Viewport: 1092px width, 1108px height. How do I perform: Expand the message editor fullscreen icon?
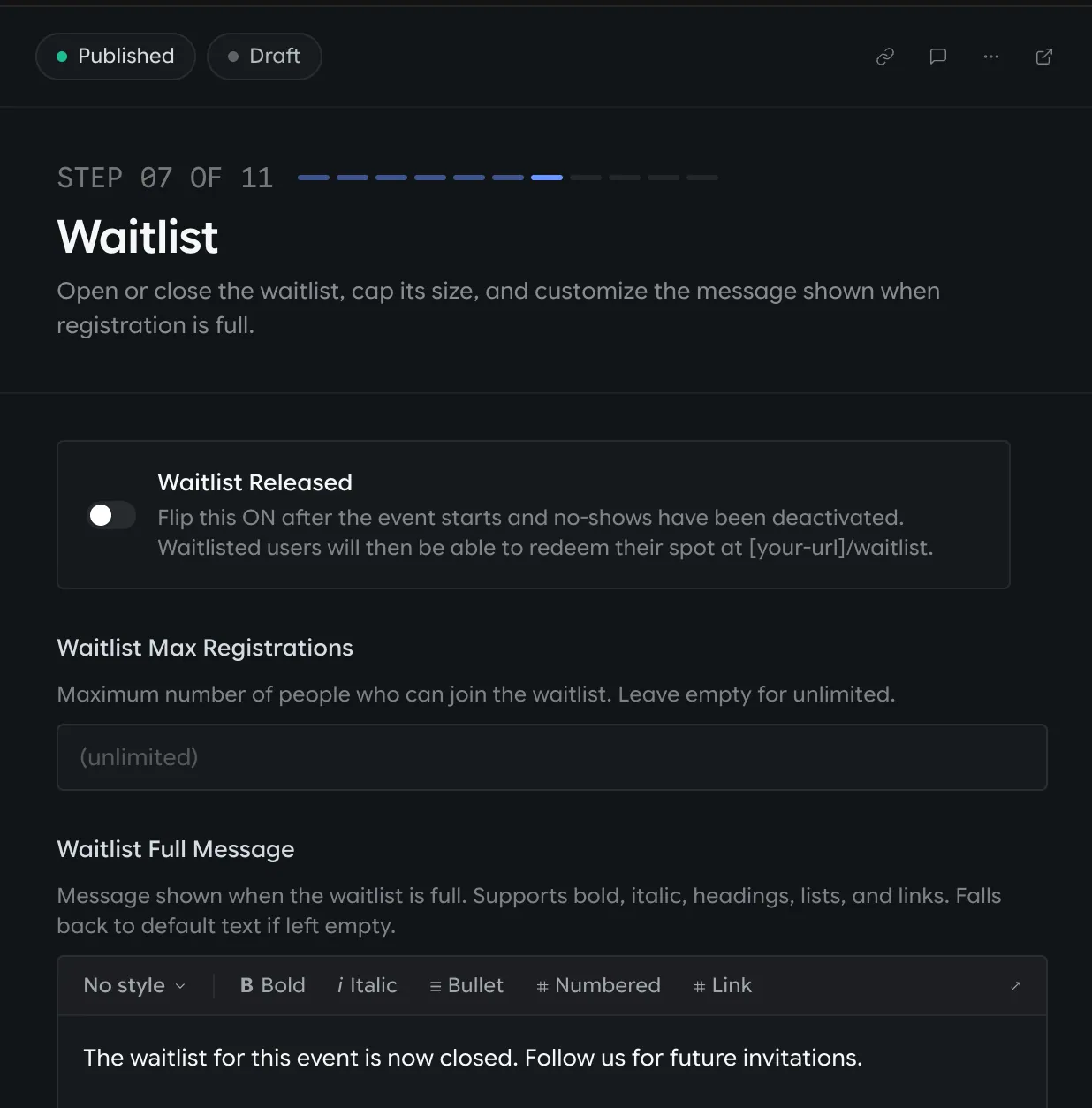point(1015,986)
